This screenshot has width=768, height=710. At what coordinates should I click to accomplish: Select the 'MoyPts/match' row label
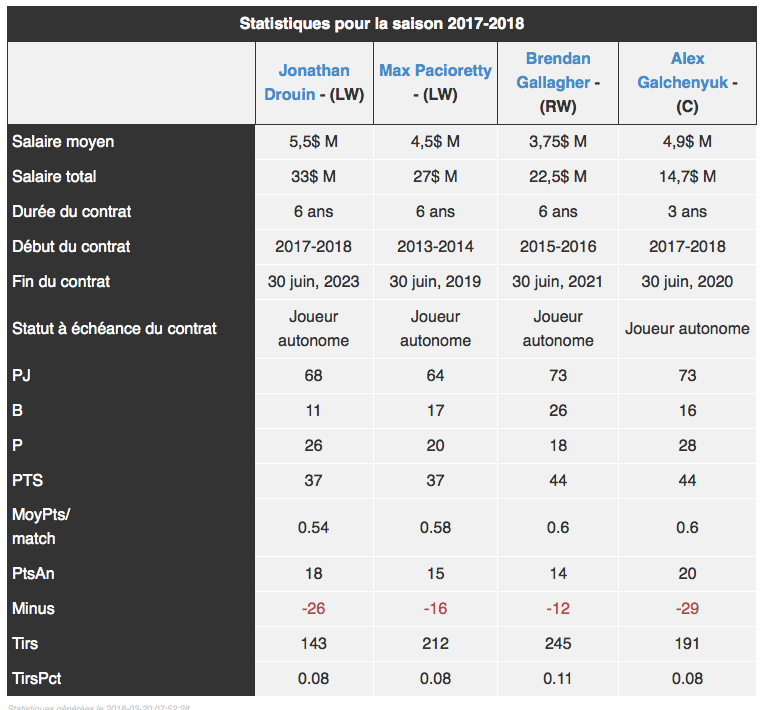[41, 527]
